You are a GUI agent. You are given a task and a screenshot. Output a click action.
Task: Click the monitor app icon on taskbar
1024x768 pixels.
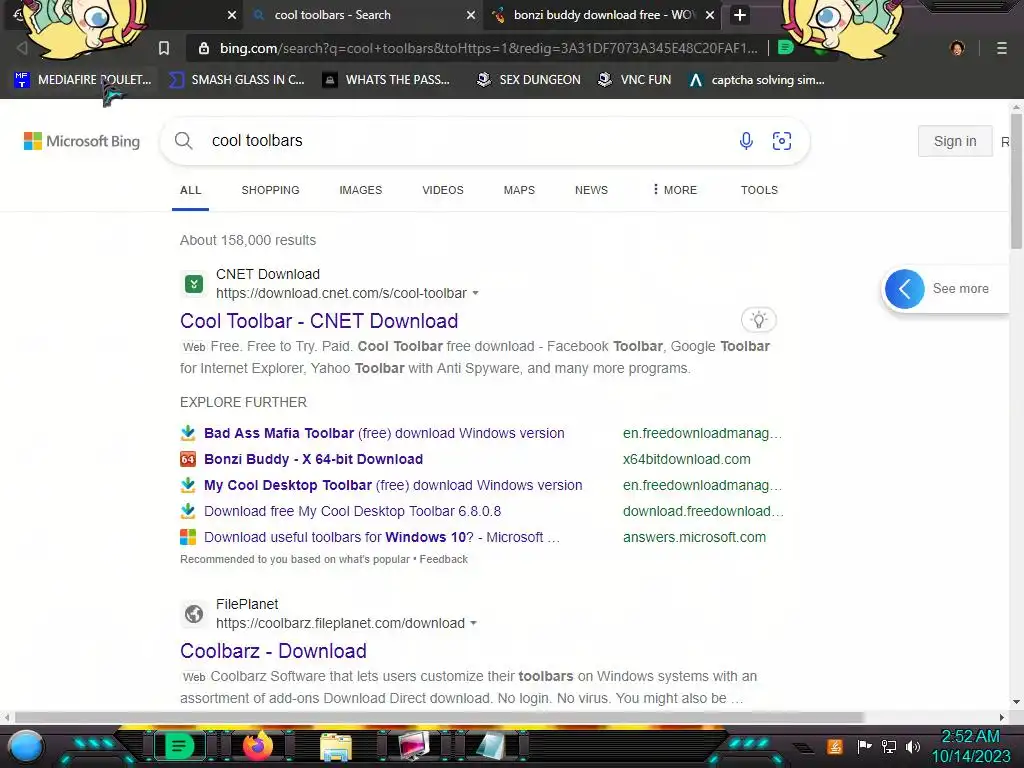click(414, 746)
